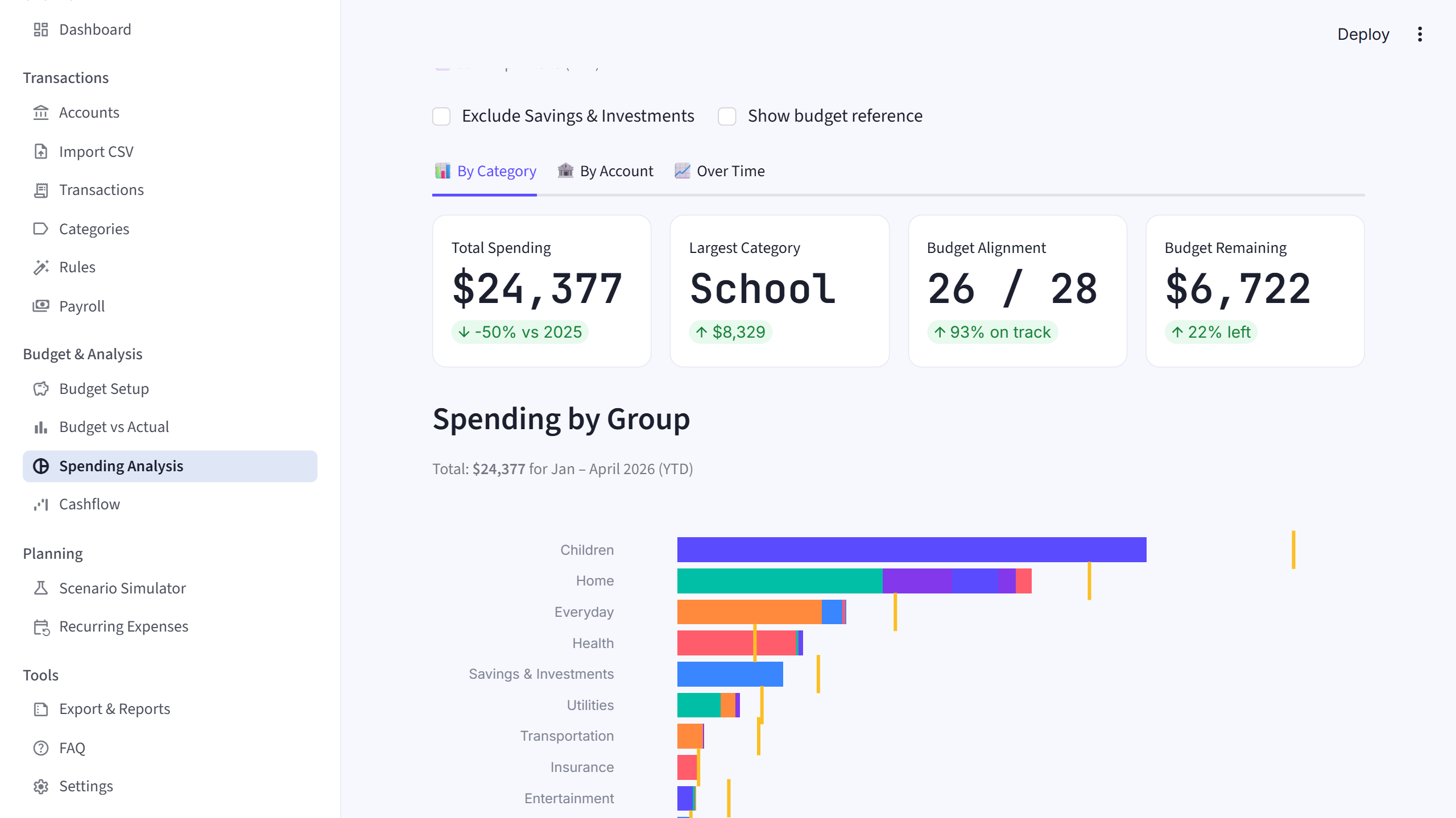Select the Accounts bank icon
1456x818 pixels.
pyautogui.click(x=40, y=113)
